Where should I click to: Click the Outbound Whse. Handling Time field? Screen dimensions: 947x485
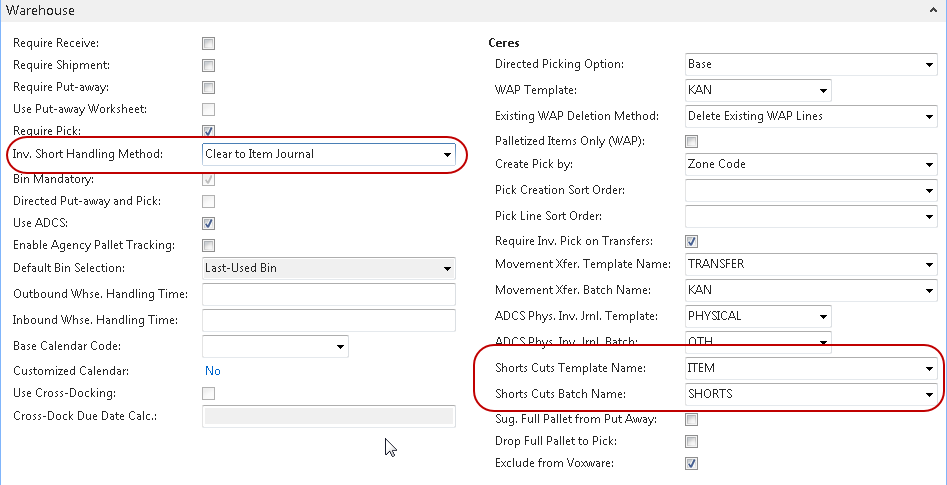pos(328,294)
